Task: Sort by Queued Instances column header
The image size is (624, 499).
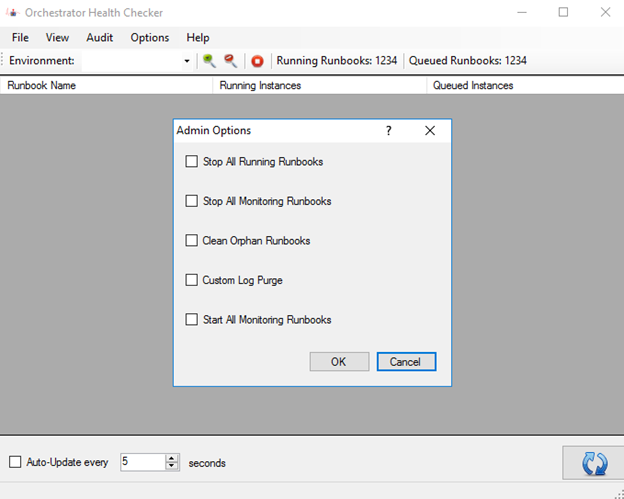Action: pyautogui.click(x=525, y=85)
